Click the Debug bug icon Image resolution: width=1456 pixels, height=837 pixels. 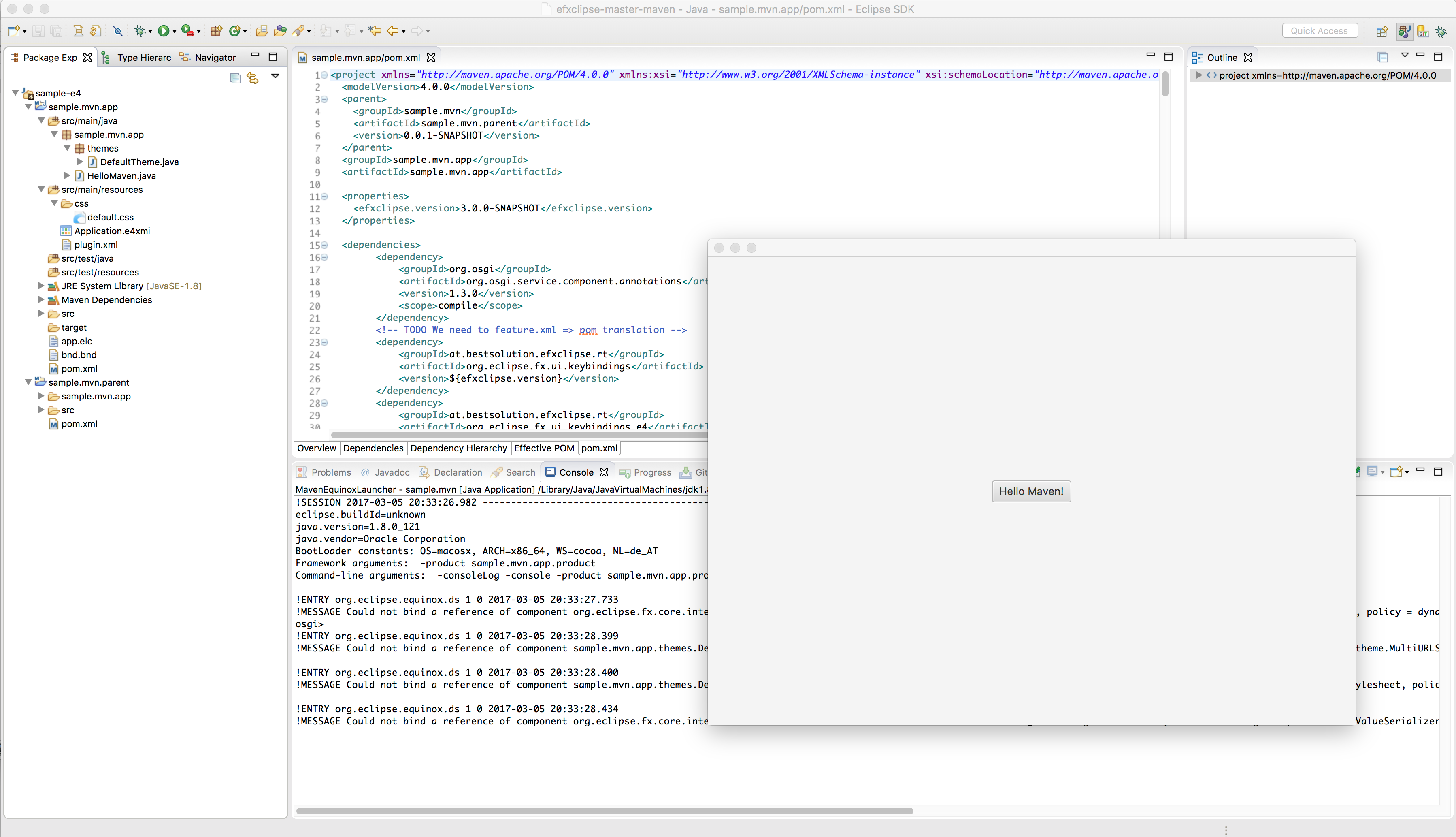pyautogui.click(x=139, y=31)
